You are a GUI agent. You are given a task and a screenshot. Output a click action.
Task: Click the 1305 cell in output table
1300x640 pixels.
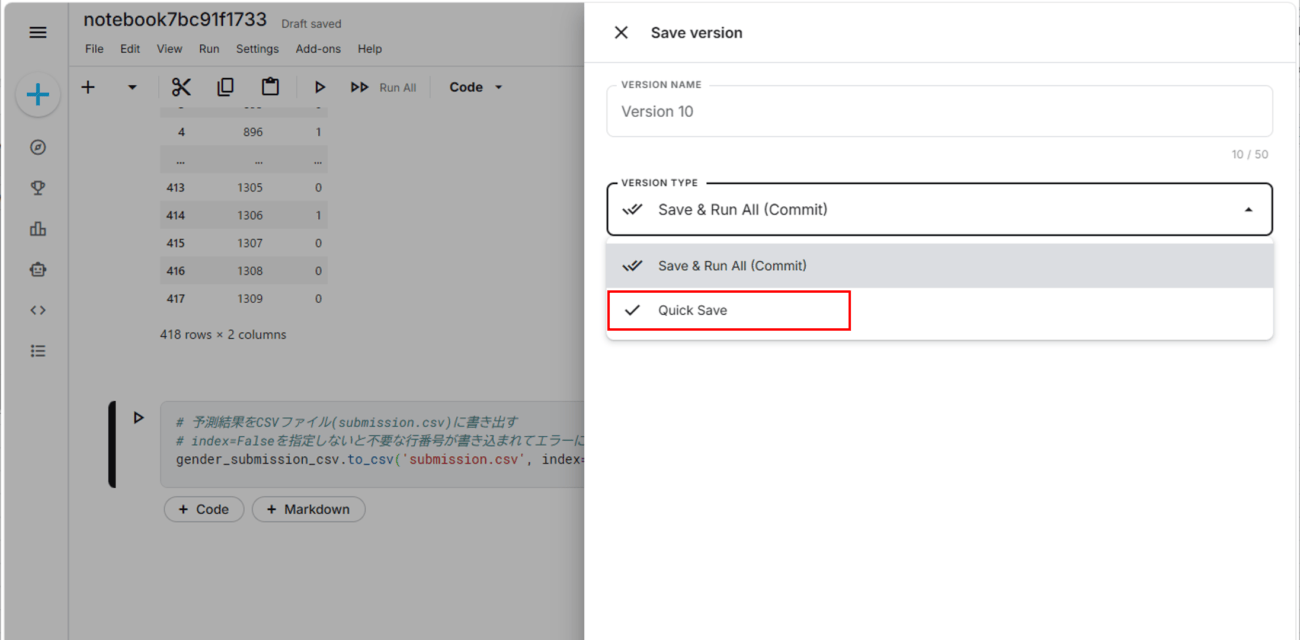click(250, 188)
